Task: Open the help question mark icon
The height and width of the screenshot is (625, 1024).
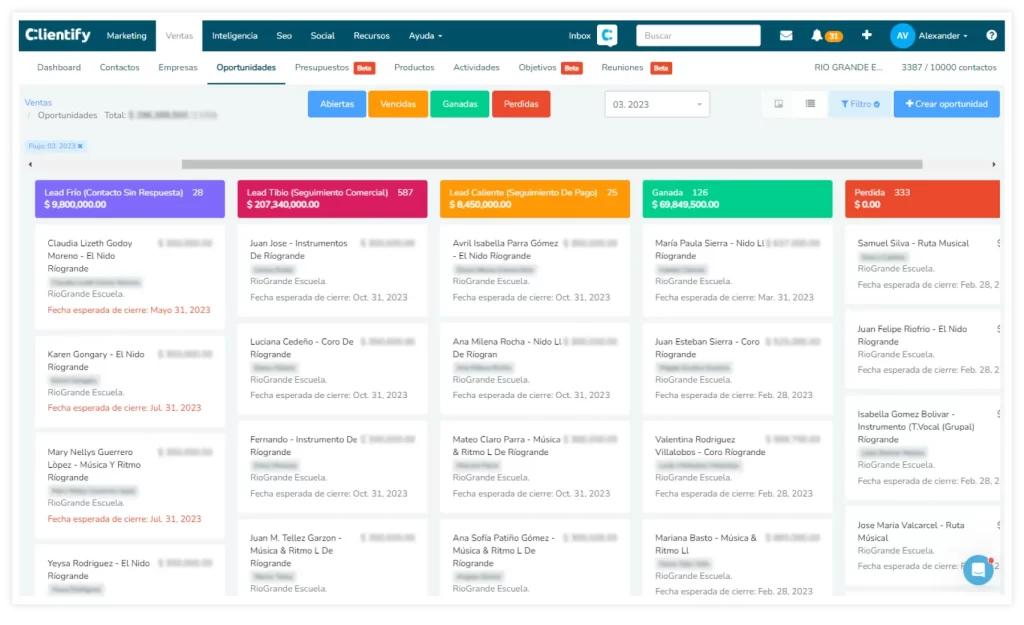Action: (x=991, y=36)
